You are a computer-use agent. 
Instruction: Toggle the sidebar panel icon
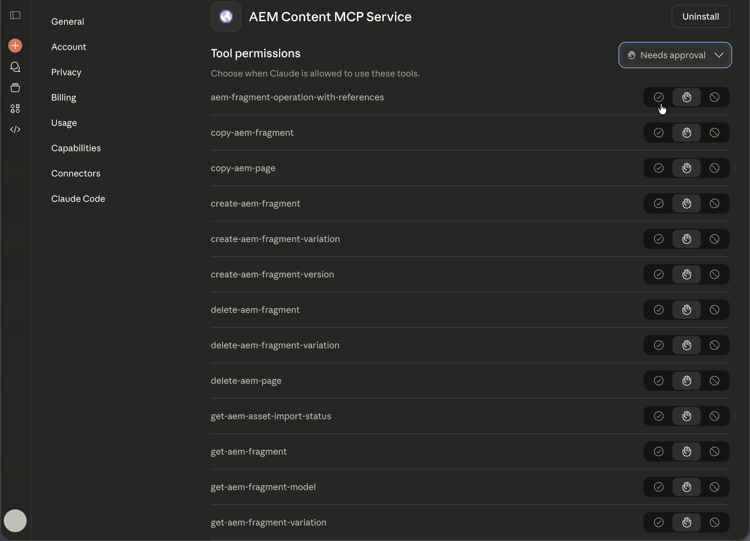tap(15, 15)
